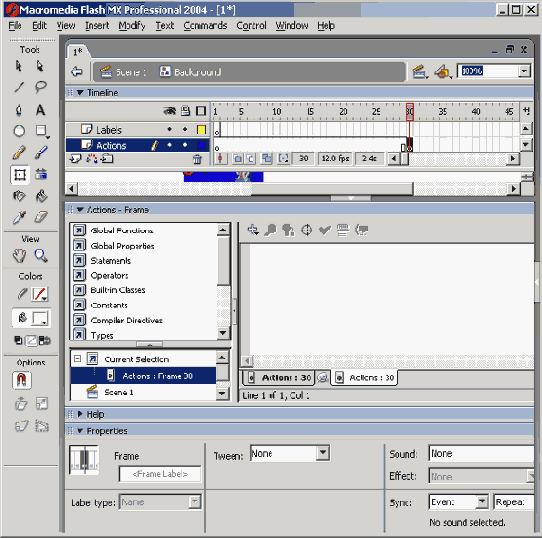Image resolution: width=542 pixels, height=538 pixels.
Task: Open the Control menu
Action: click(x=251, y=26)
